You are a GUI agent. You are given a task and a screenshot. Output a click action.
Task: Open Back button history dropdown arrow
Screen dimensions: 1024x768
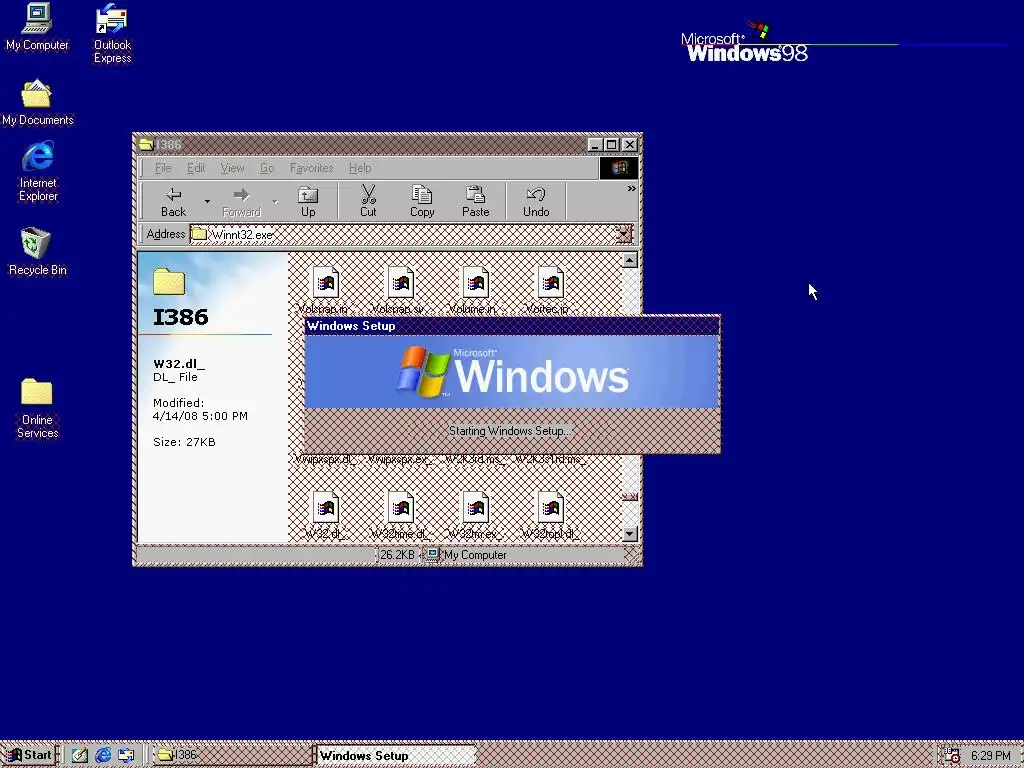(x=207, y=202)
